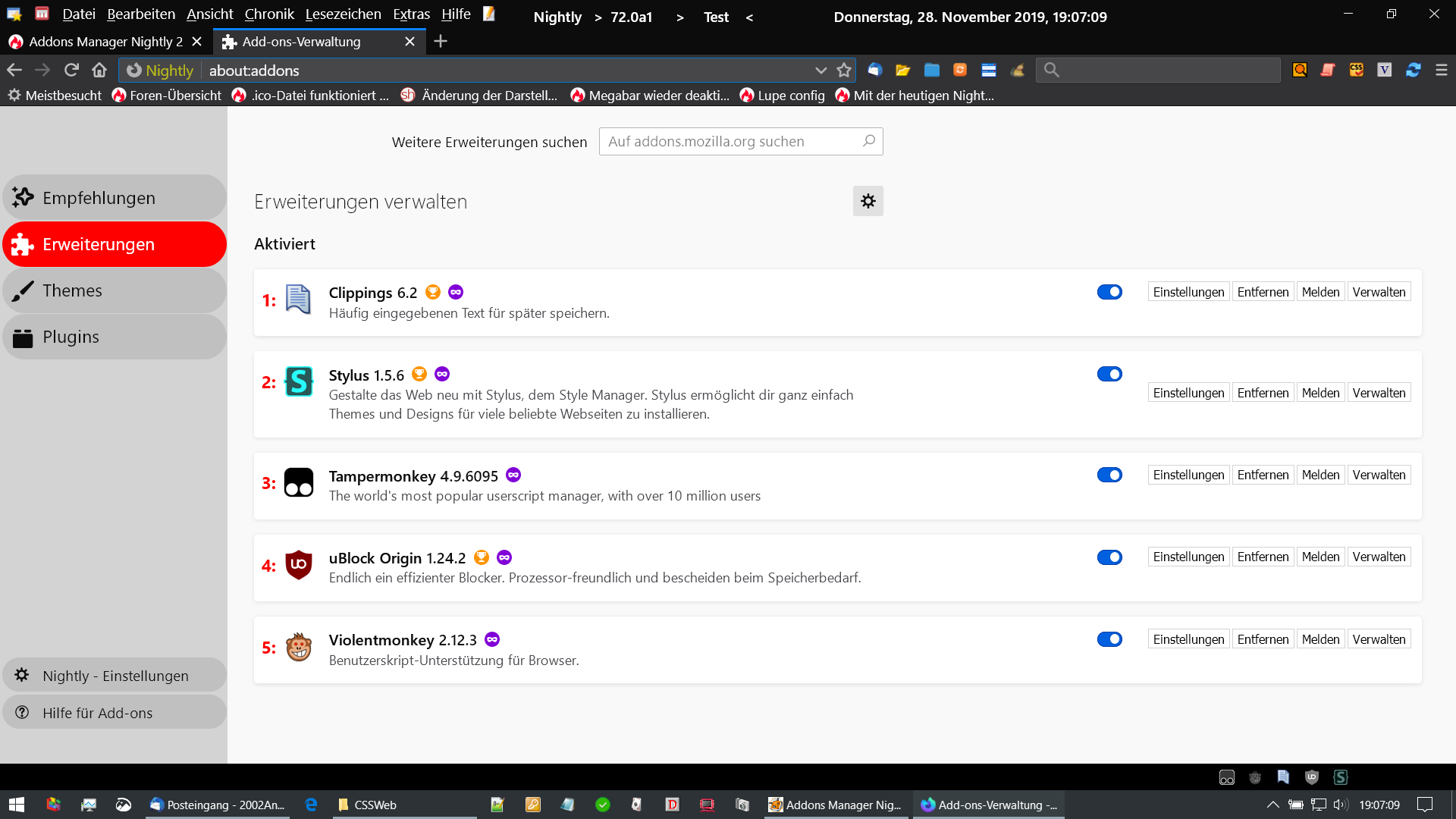This screenshot has height=819, width=1456.
Task: Open the Lesezeichen menu
Action: [x=343, y=14]
